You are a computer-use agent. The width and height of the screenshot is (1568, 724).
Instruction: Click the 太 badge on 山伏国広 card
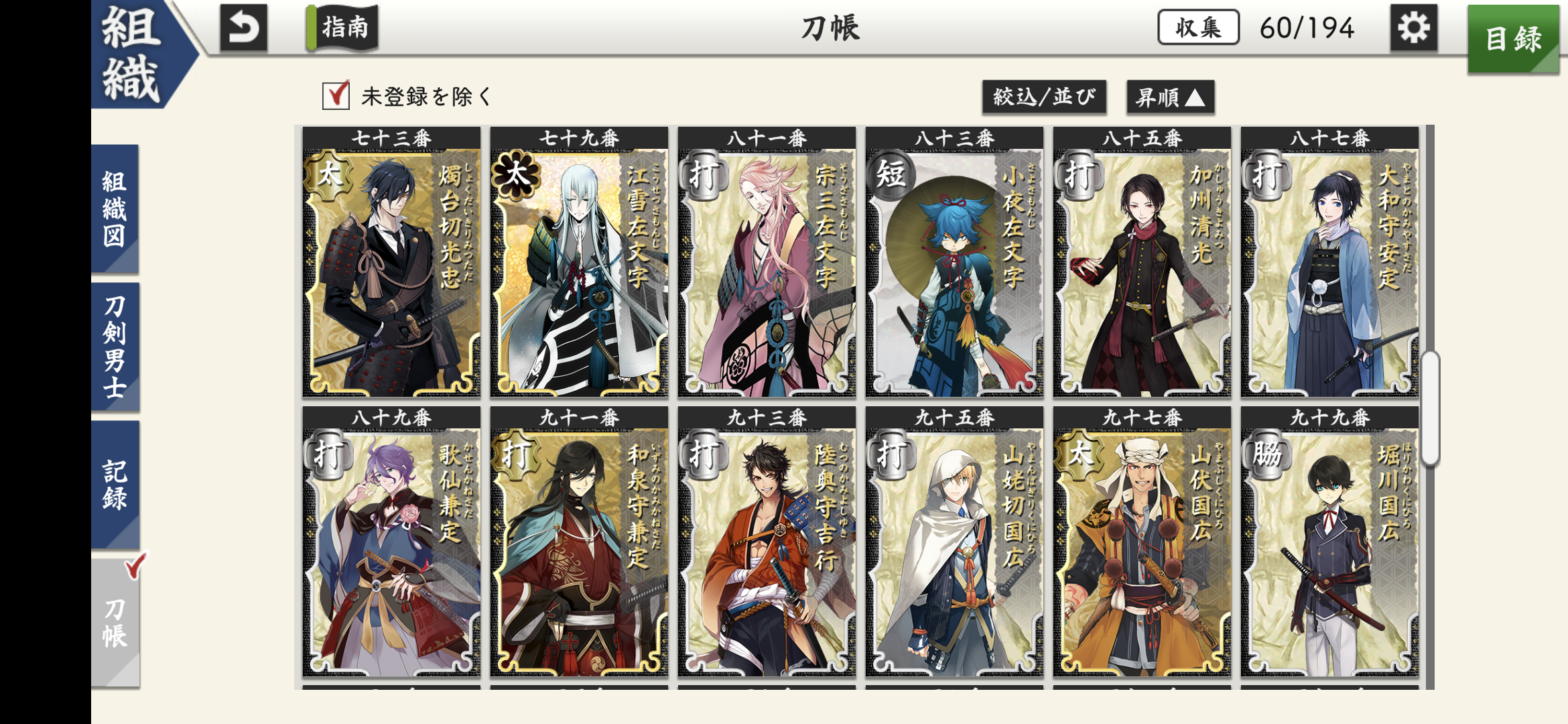tap(1079, 455)
